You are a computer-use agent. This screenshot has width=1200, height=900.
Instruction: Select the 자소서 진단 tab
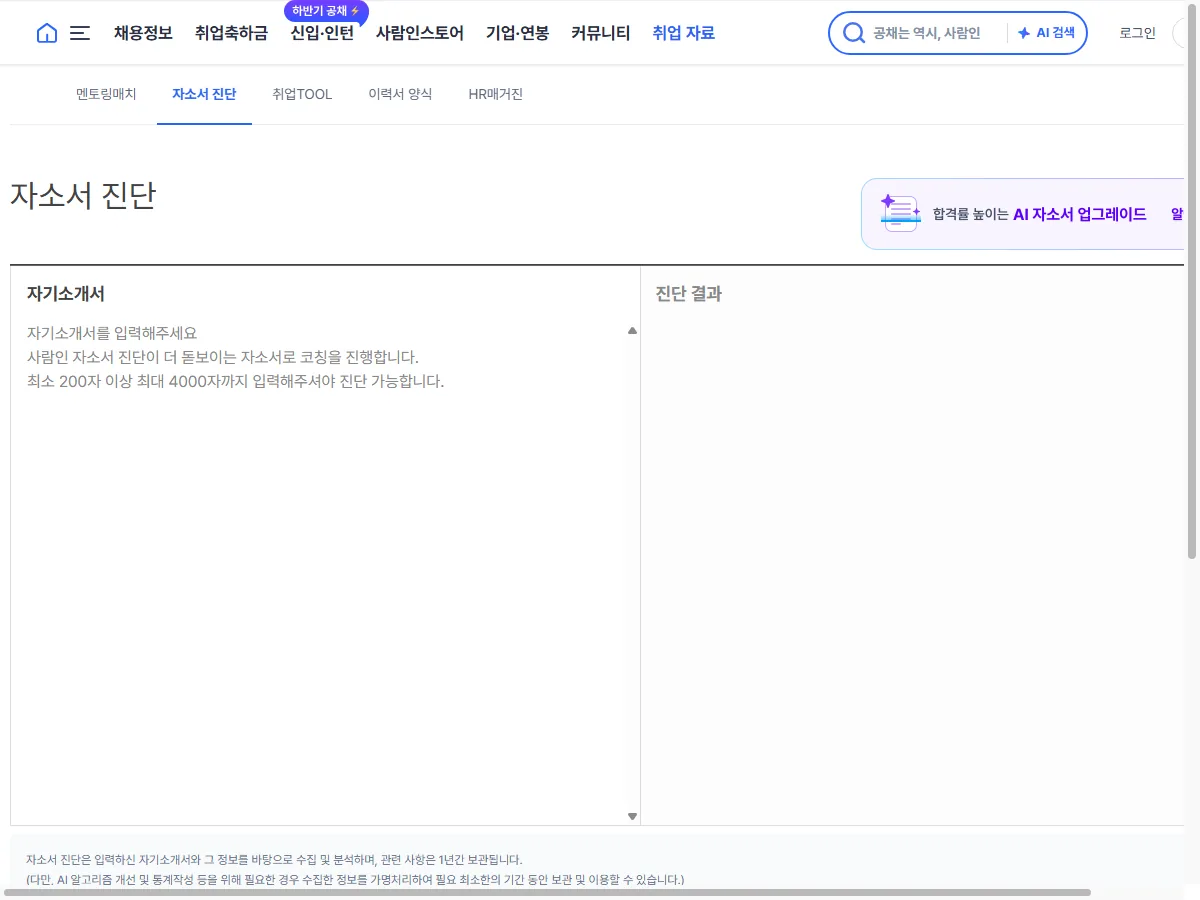(204, 94)
